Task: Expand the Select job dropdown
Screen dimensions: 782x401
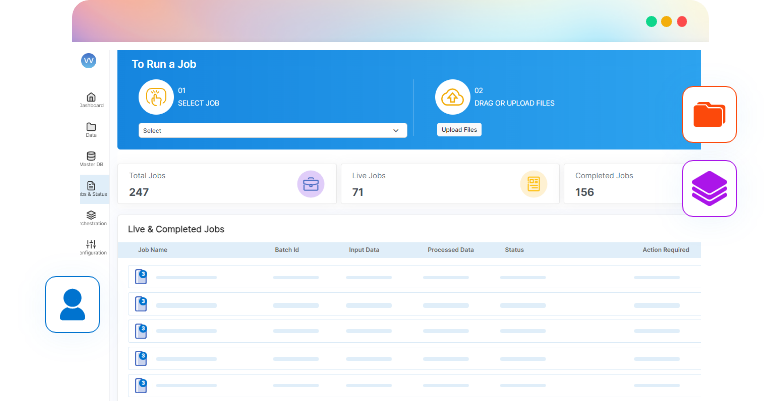Action: click(x=272, y=130)
